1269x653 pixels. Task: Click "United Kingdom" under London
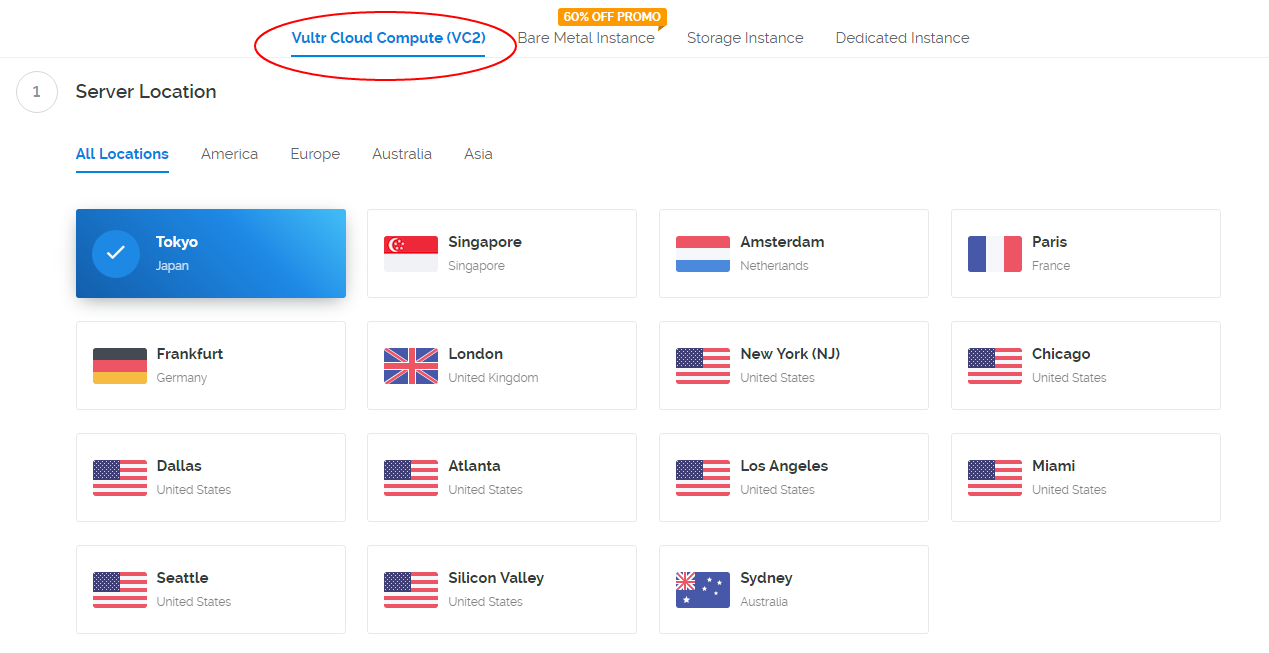[493, 378]
